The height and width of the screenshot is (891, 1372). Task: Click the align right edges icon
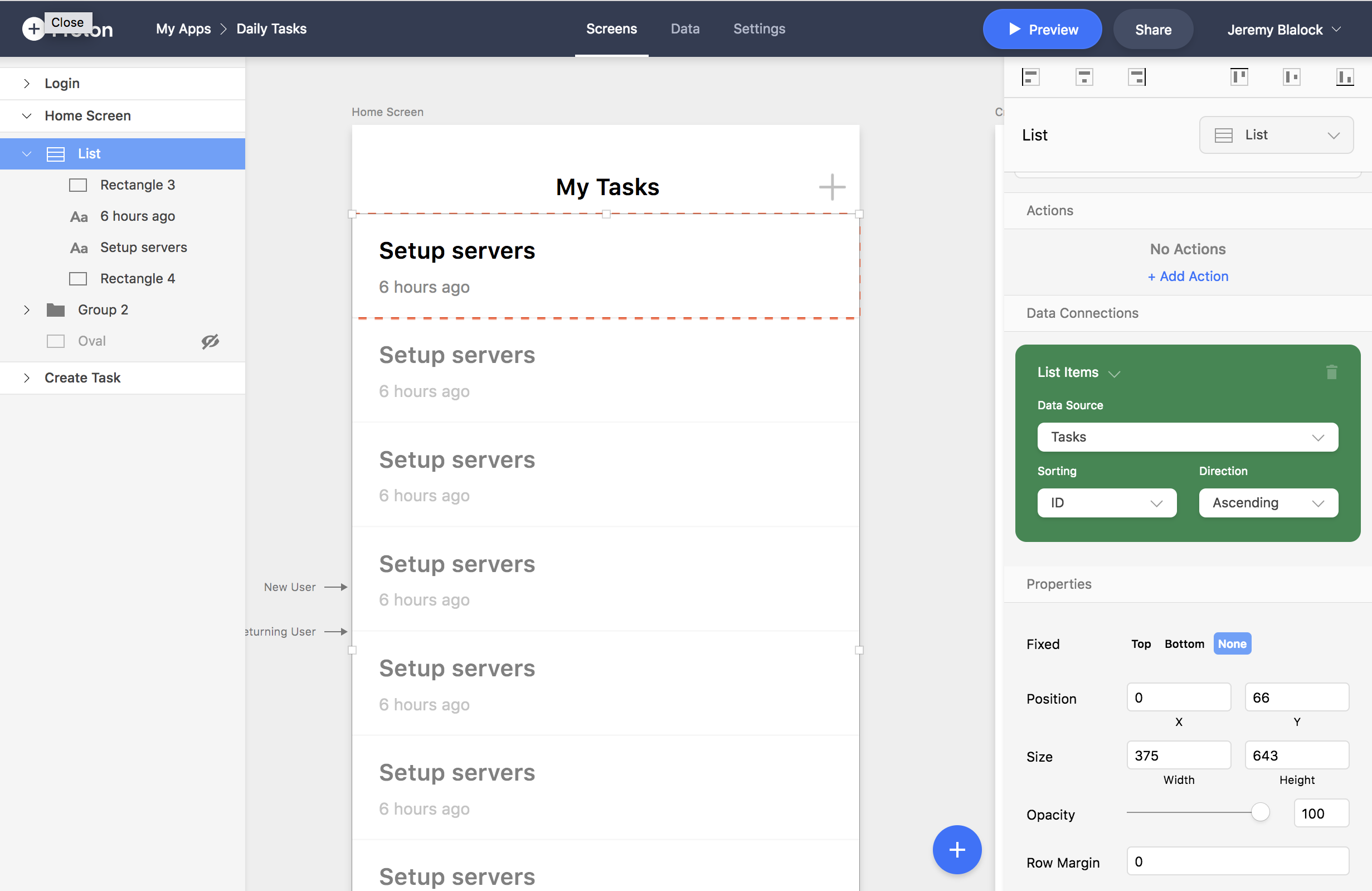click(1137, 77)
